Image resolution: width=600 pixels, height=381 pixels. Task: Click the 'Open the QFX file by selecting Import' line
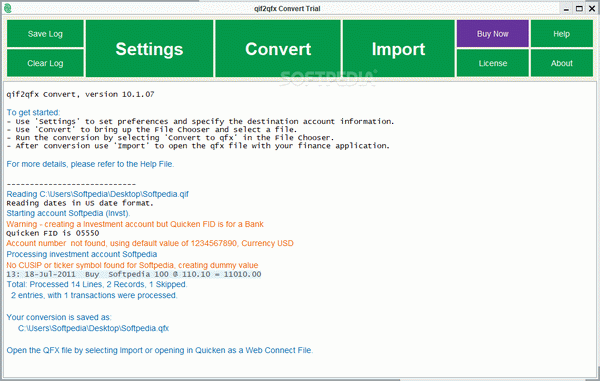tap(160, 350)
